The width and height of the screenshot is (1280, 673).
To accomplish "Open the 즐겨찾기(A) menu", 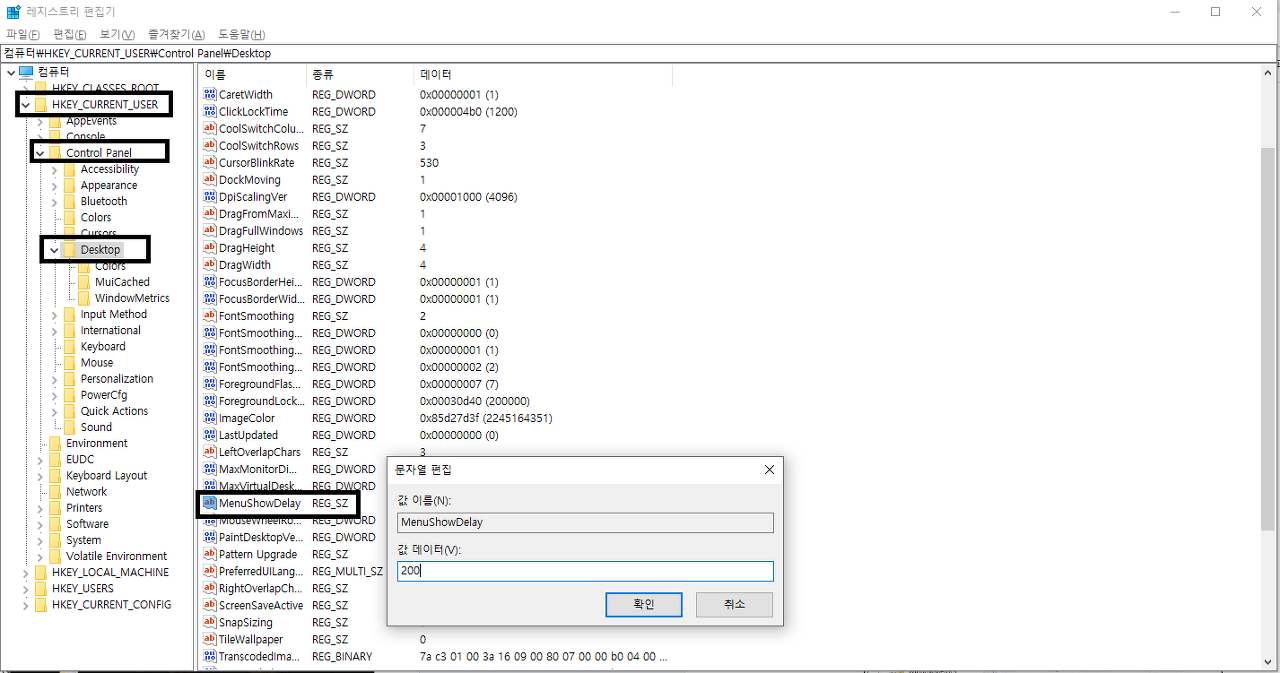I will [x=176, y=35].
